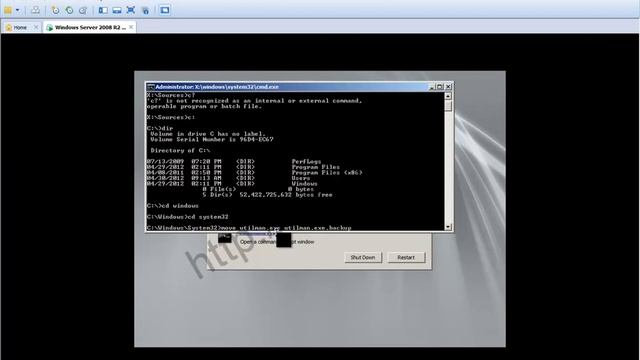Open the snapshot manager
The width and height of the screenshot is (640, 360).
point(83,10)
